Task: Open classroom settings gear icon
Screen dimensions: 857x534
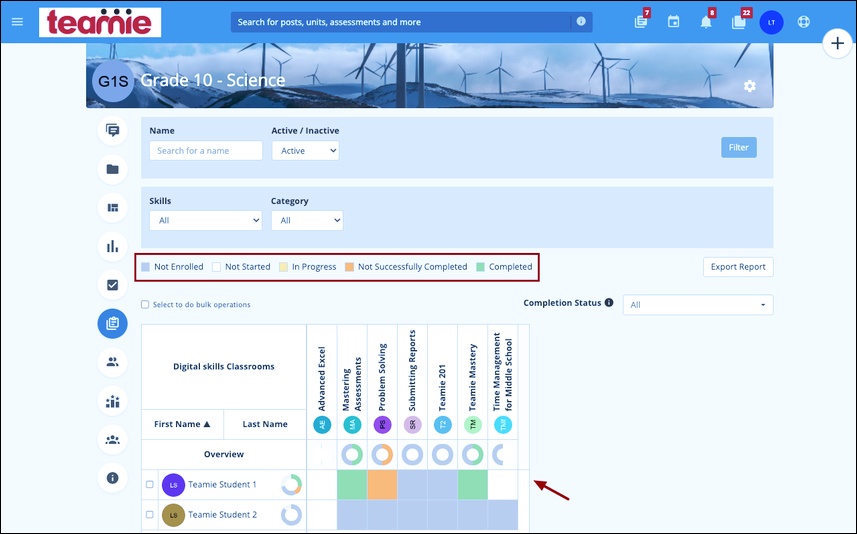Action: coord(749,86)
